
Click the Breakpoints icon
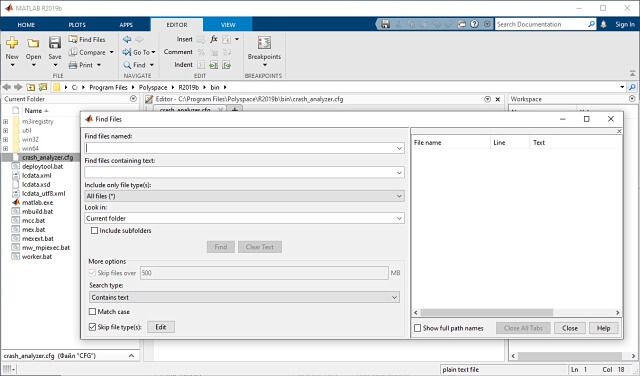point(264,42)
